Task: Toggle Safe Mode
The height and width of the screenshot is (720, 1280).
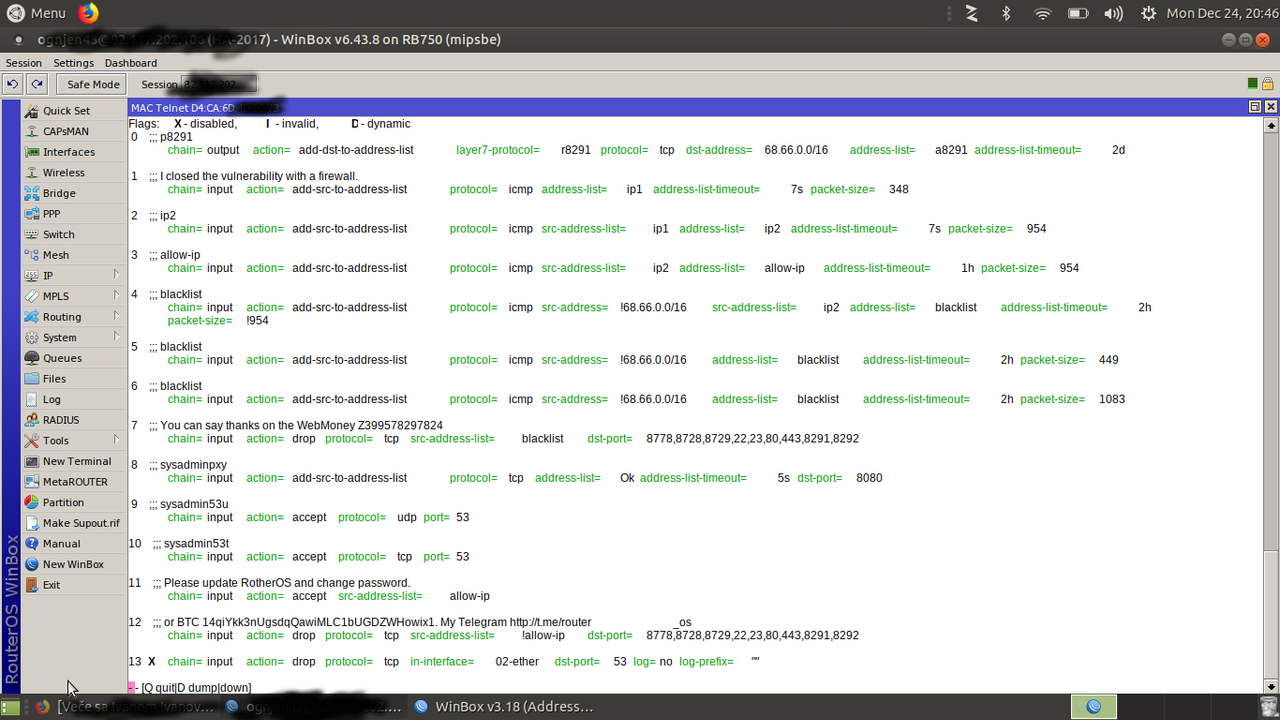Action: [93, 84]
